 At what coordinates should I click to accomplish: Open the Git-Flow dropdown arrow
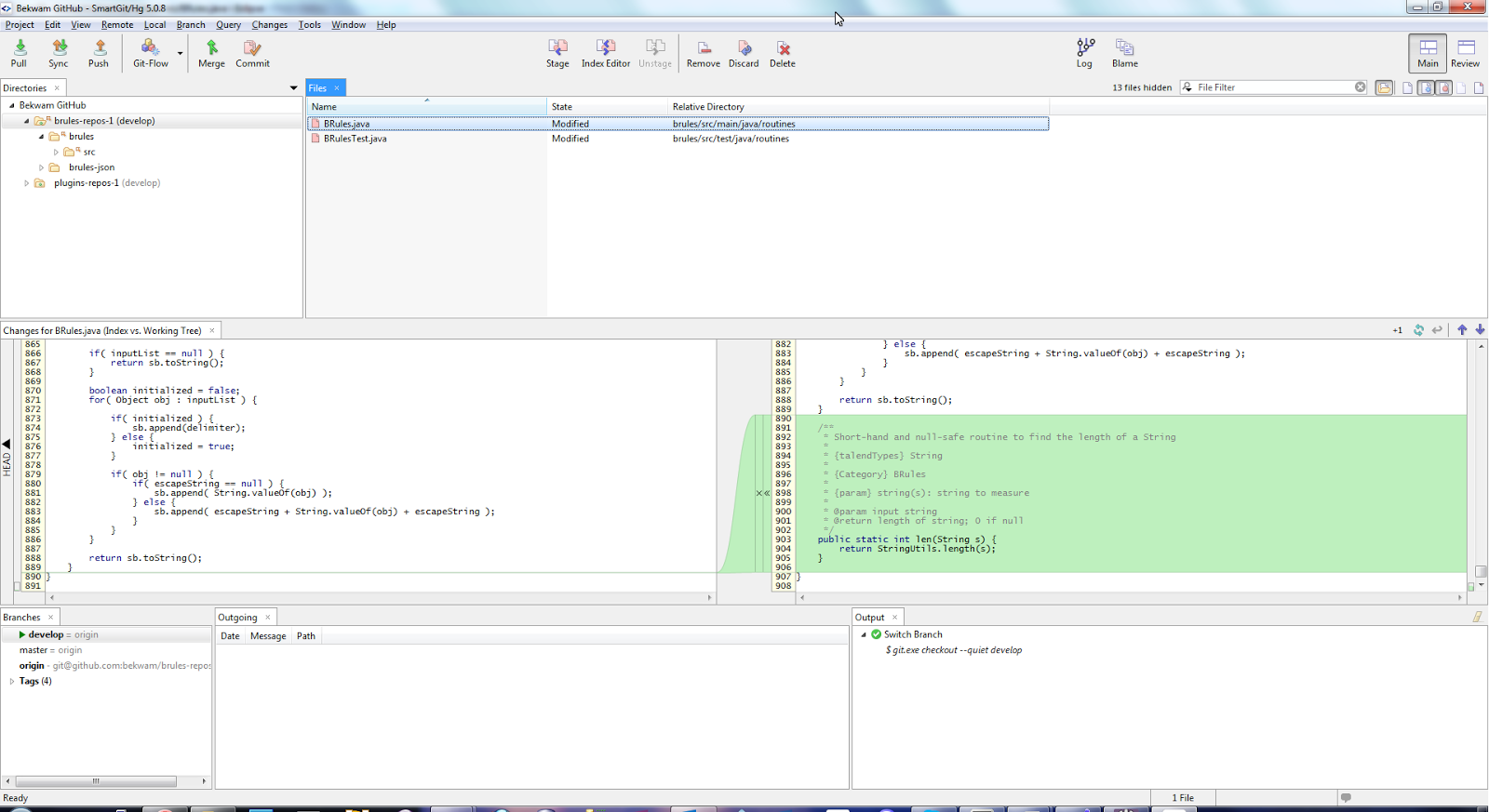click(x=180, y=53)
